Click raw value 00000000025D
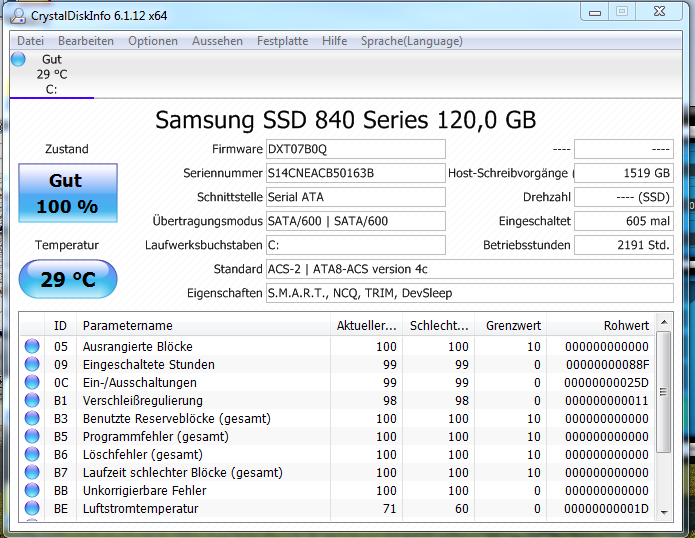This screenshot has height=538, width=695. [606, 382]
